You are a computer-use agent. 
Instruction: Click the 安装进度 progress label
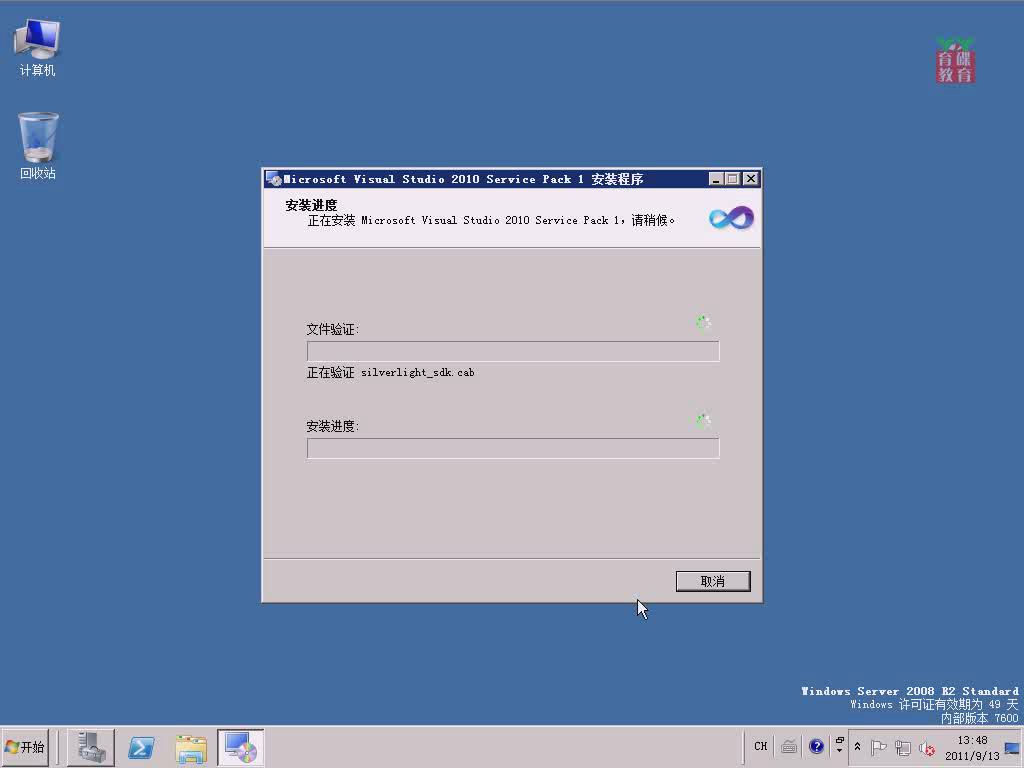[x=332, y=426]
